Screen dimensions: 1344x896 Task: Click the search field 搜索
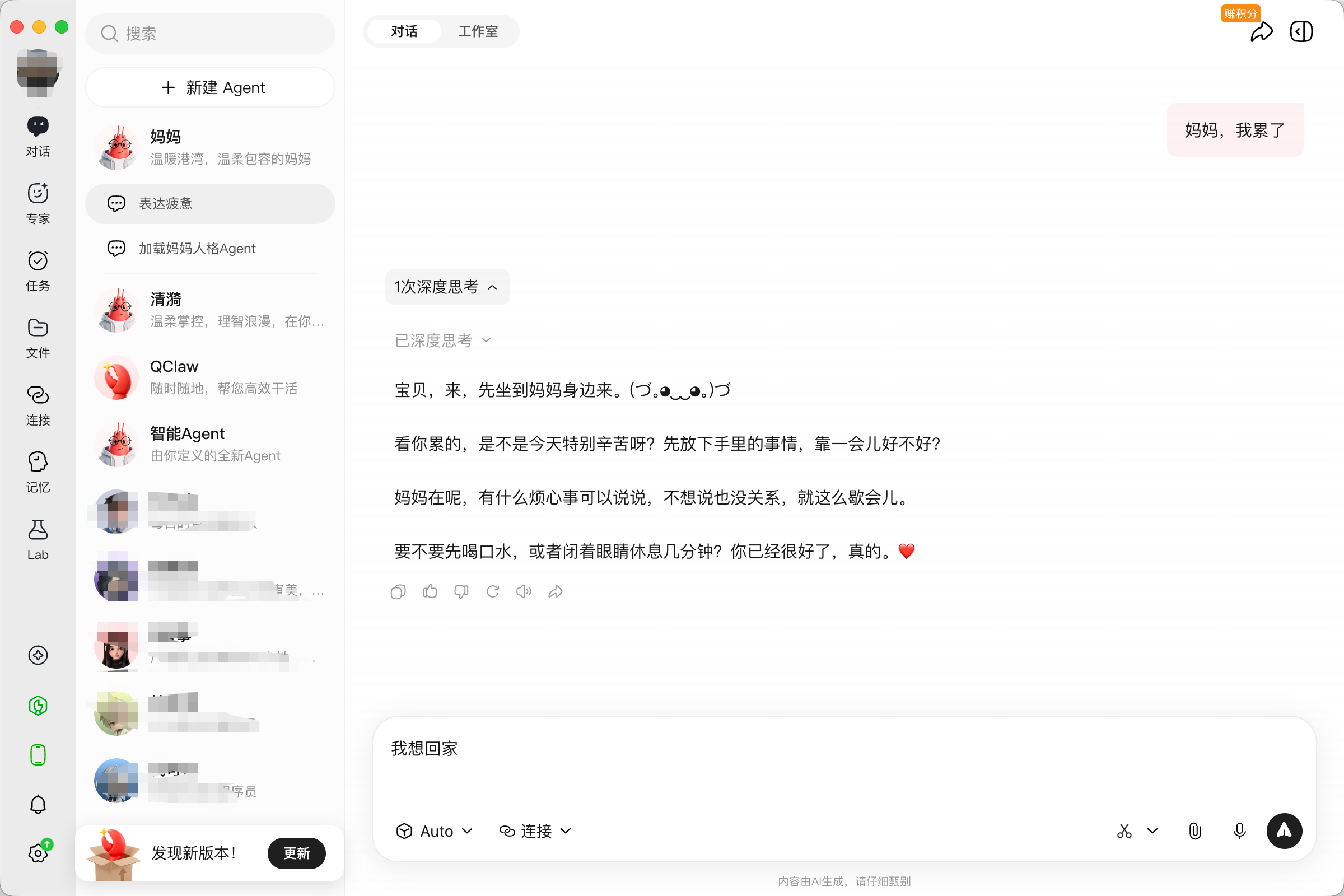point(211,34)
